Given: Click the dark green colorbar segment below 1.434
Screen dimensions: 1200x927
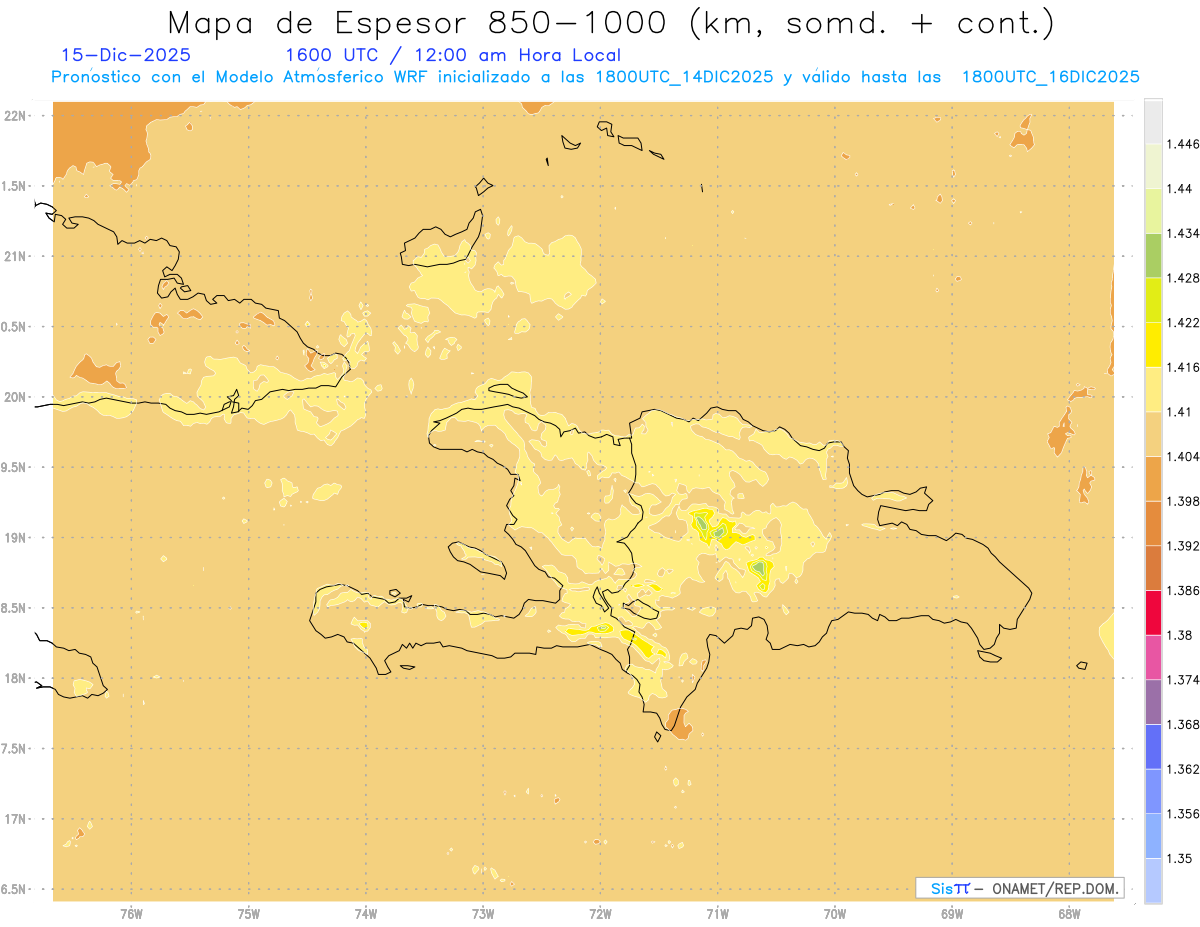Looking at the screenshot, I should (x=1153, y=255).
